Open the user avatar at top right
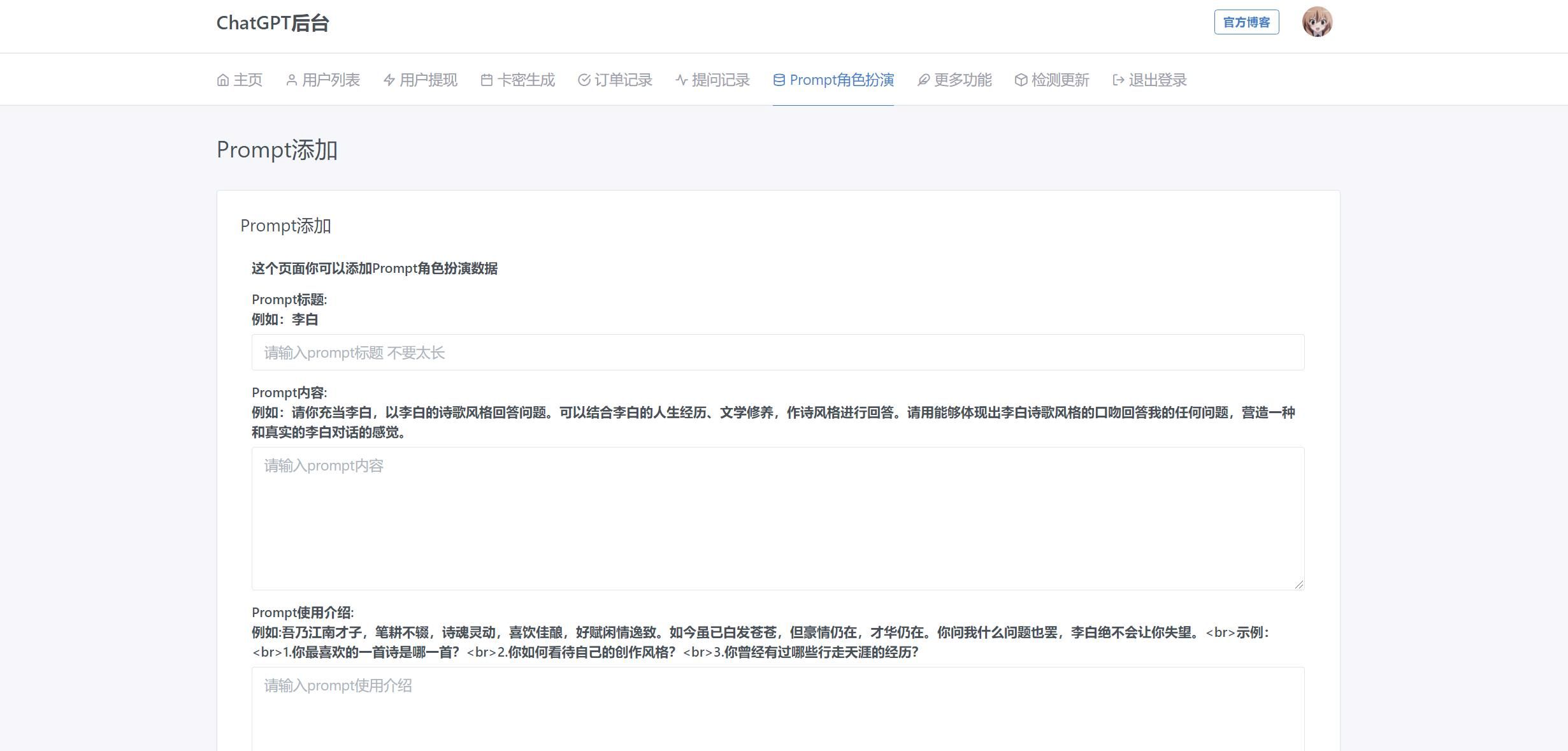1568x751 pixels. [x=1317, y=22]
